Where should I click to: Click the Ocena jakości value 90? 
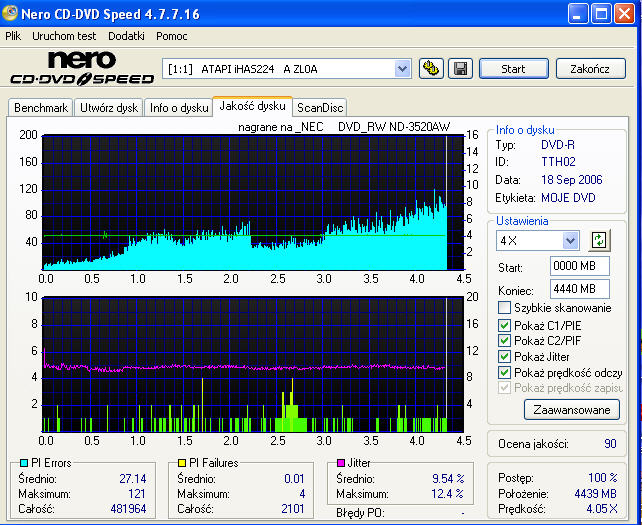click(x=610, y=444)
